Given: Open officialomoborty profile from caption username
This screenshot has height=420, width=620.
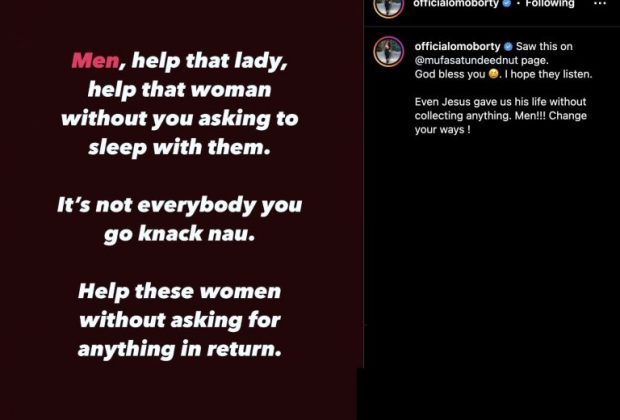Looking at the screenshot, I should 457,46.
